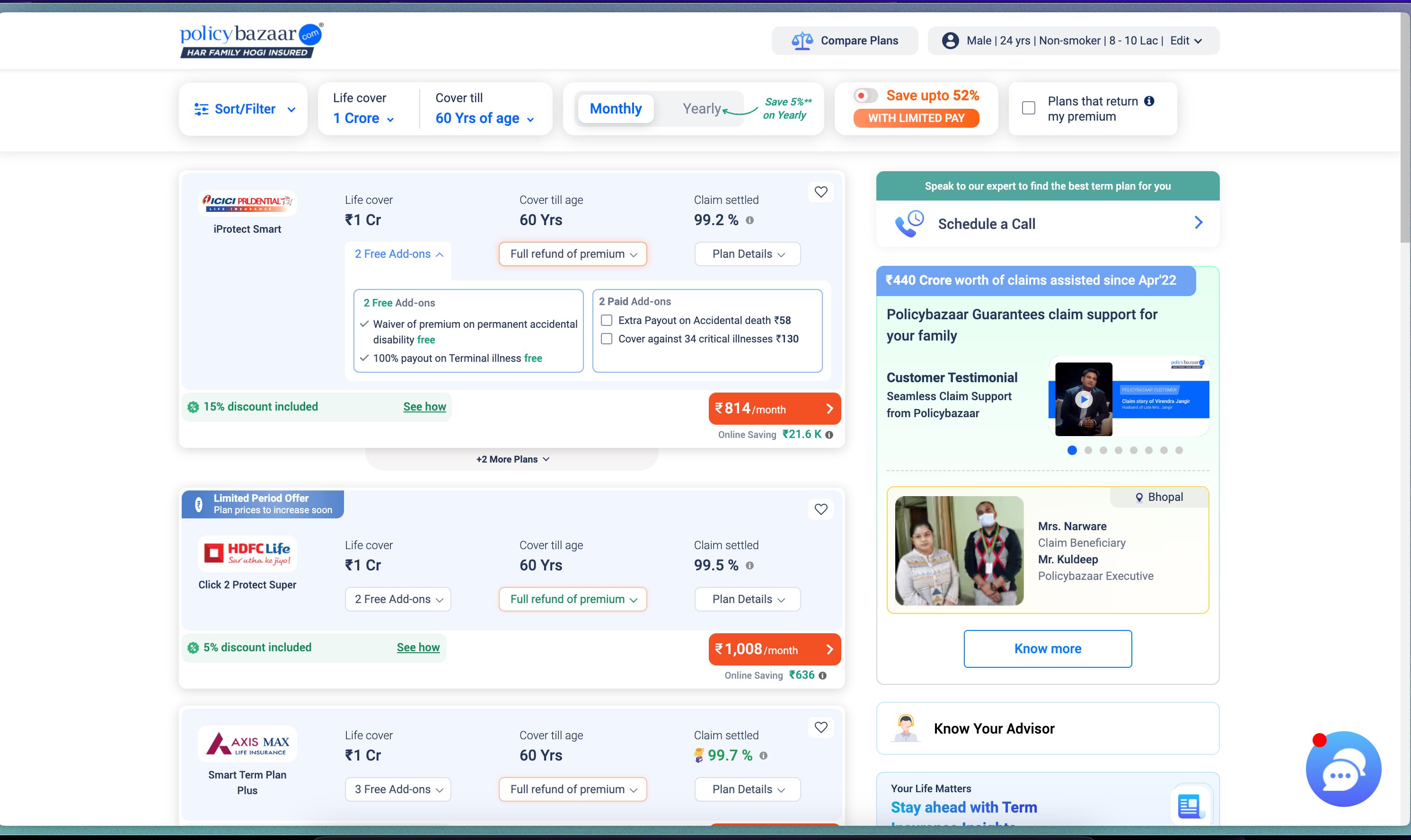Expand Axis Max Plan Details dropdown
The width and height of the screenshot is (1411, 840).
coord(748,789)
